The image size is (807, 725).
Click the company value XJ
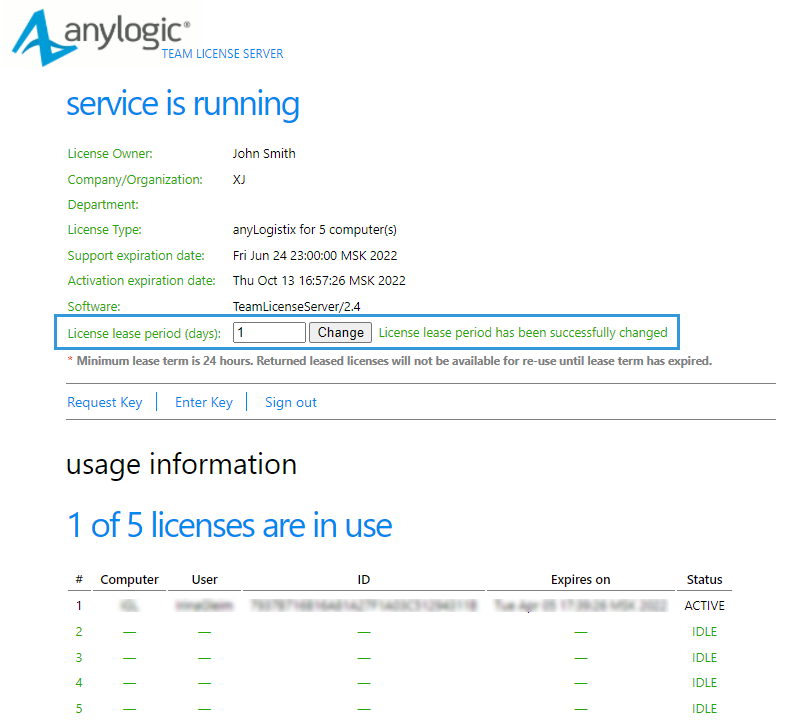pos(239,180)
